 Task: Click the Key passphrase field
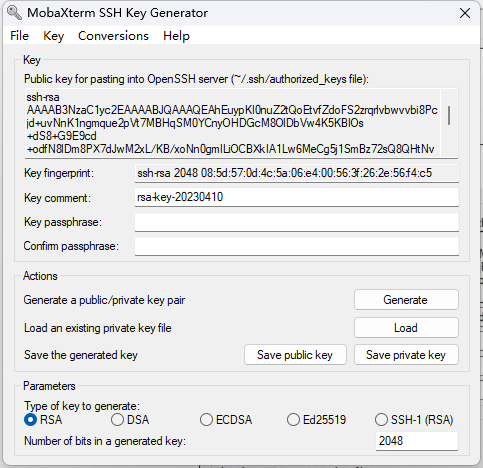297,222
